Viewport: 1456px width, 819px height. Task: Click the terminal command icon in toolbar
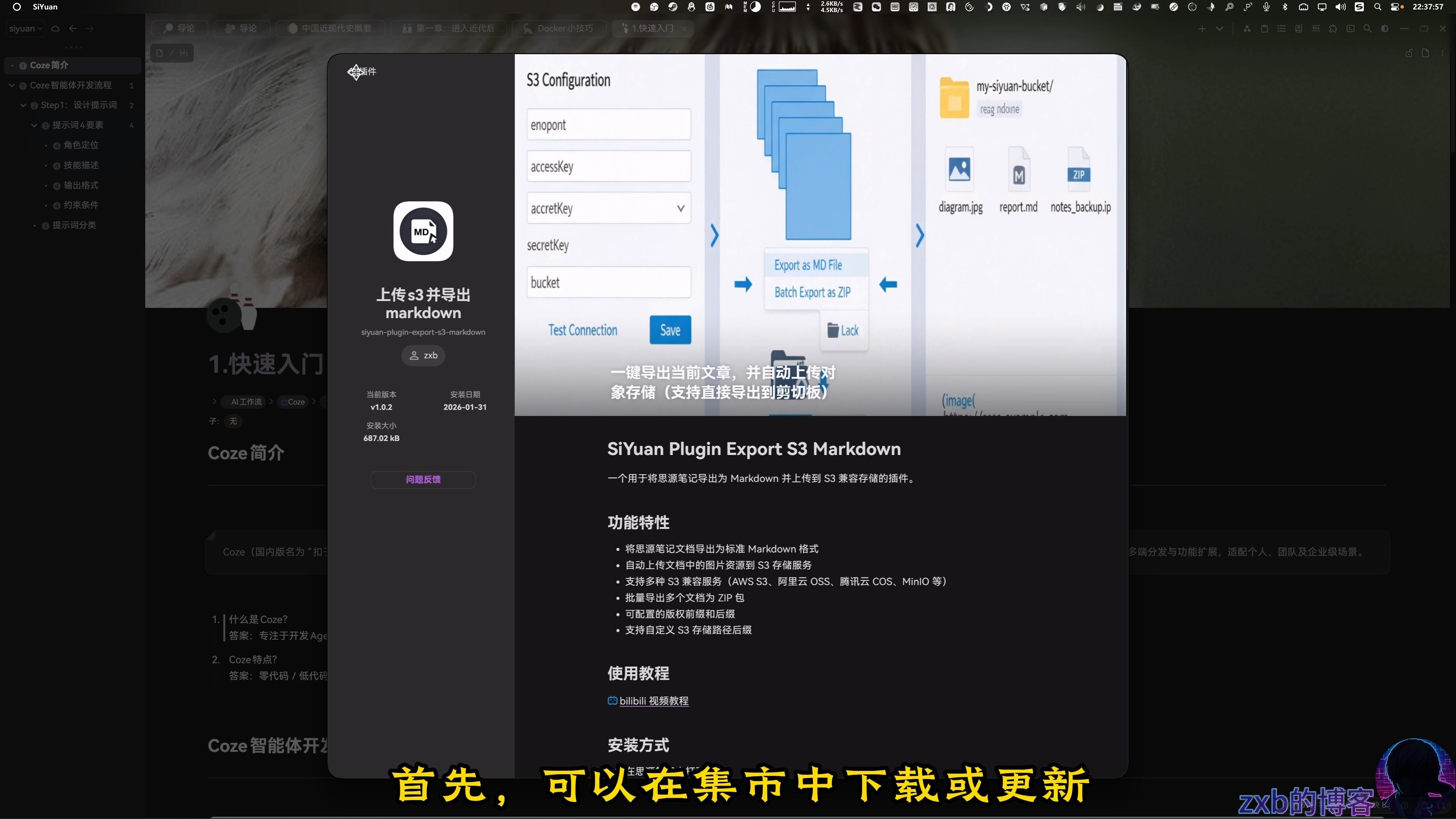1350,29
